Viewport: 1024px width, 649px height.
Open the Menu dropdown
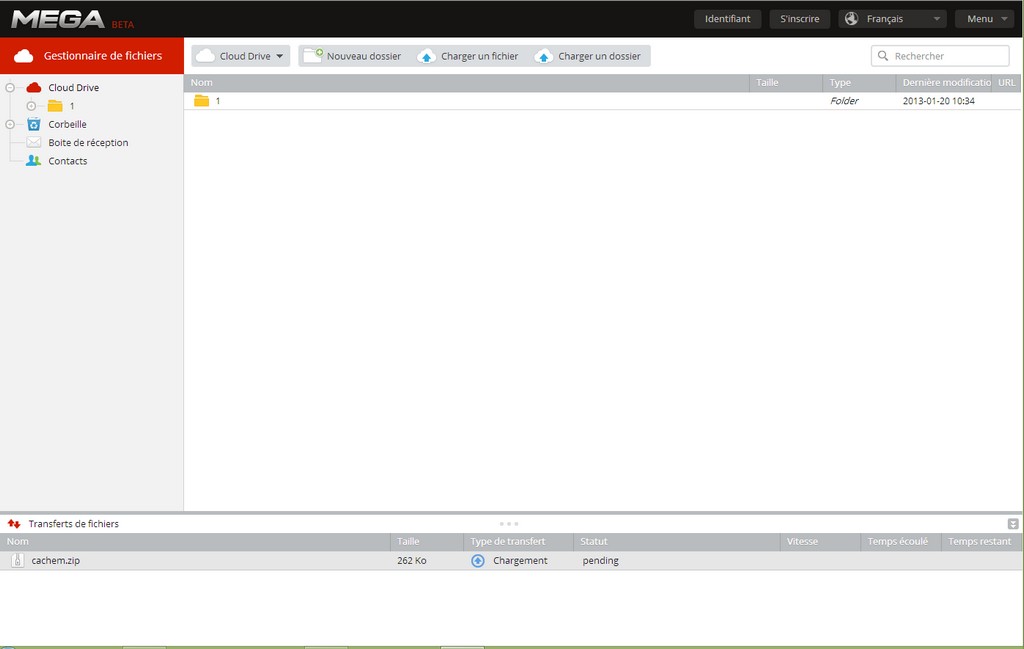[x=985, y=19]
